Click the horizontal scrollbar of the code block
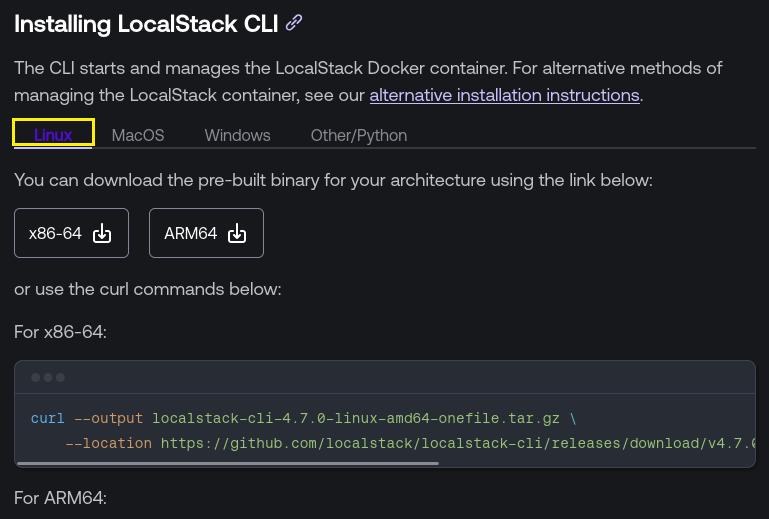Image resolution: width=769 pixels, height=519 pixels. (228, 463)
